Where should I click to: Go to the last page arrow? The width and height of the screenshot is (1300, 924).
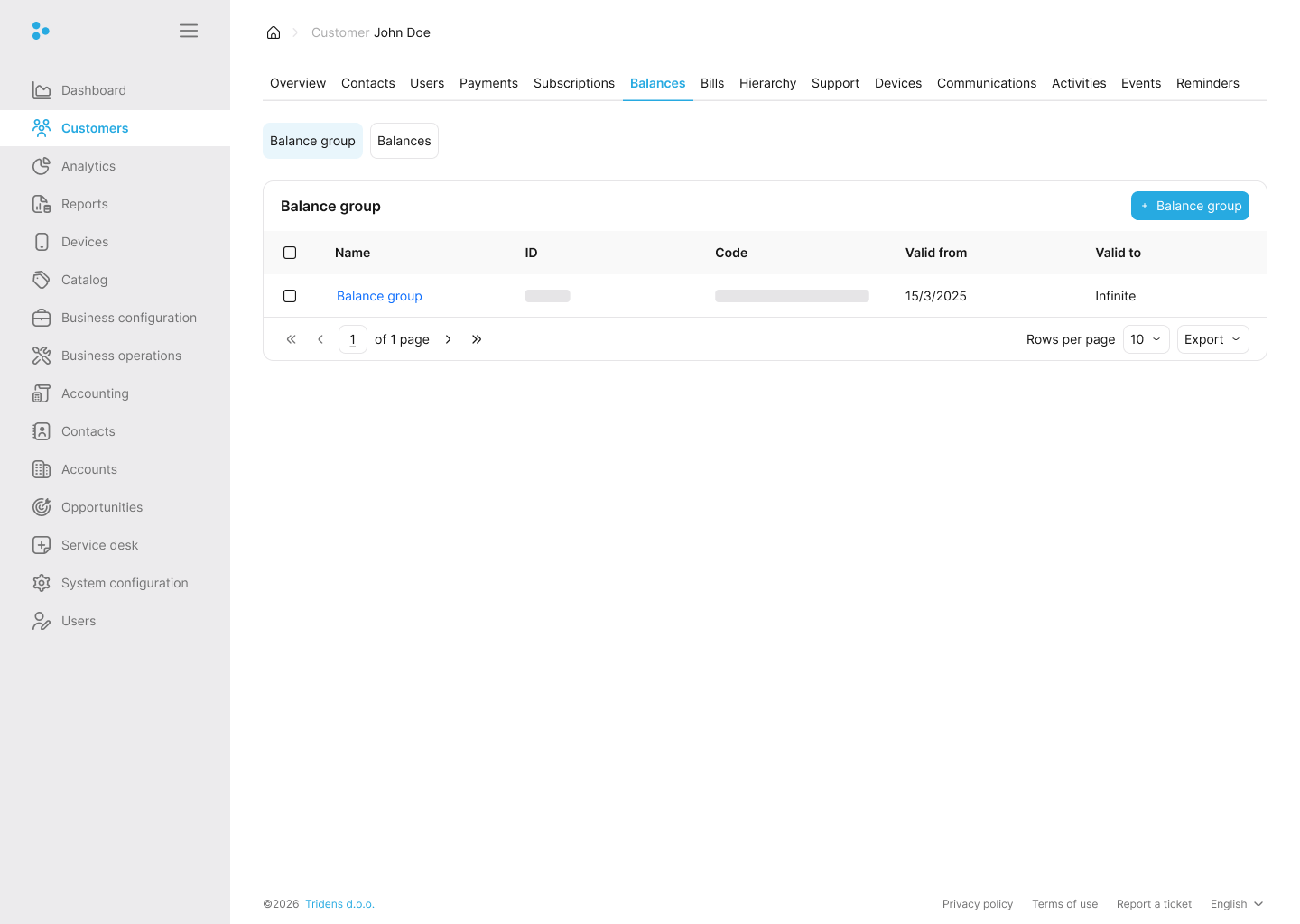click(x=477, y=339)
